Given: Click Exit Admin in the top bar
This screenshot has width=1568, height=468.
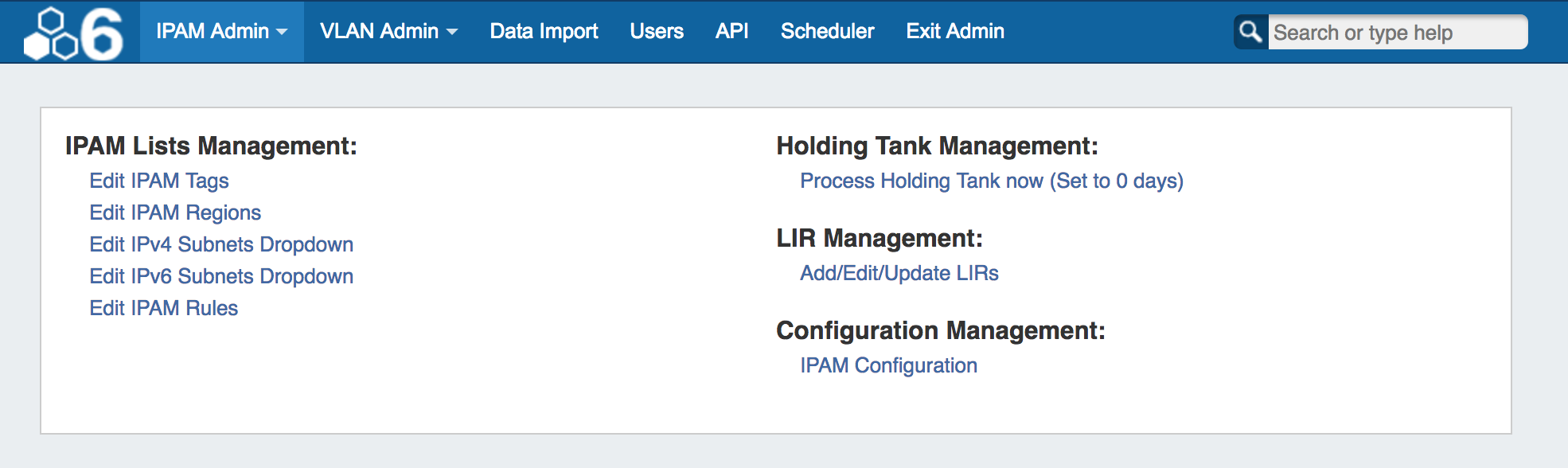Looking at the screenshot, I should [x=955, y=31].
